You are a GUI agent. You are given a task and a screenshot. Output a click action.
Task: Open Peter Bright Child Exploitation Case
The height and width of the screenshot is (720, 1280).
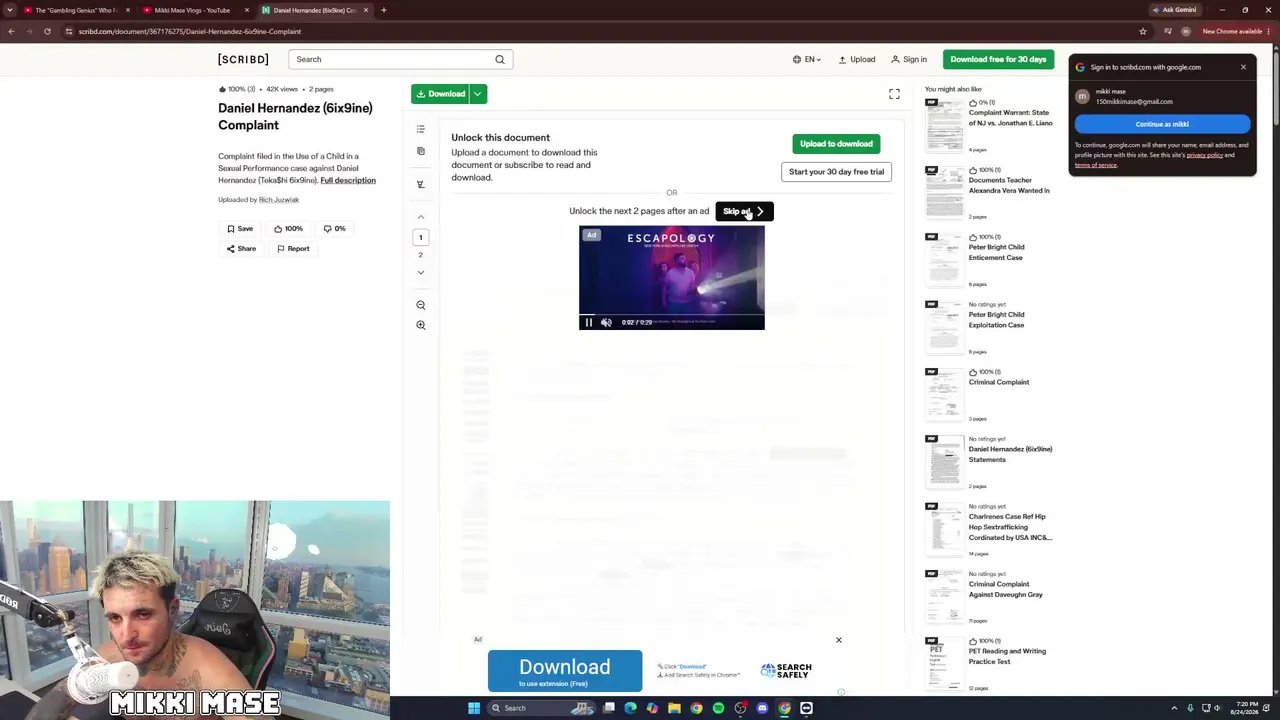996,320
